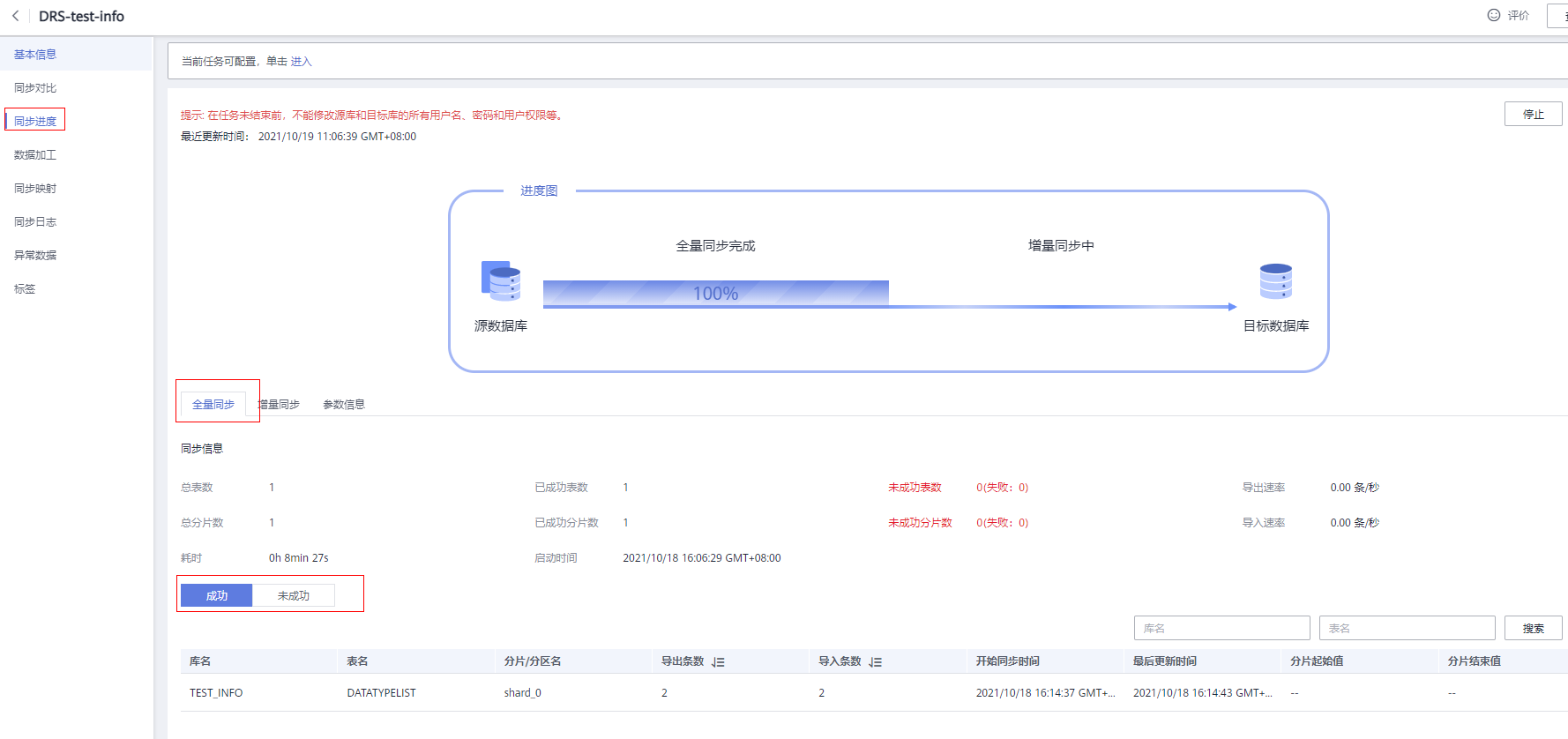
Task: Click the 搜索 button
Action: (1533, 628)
